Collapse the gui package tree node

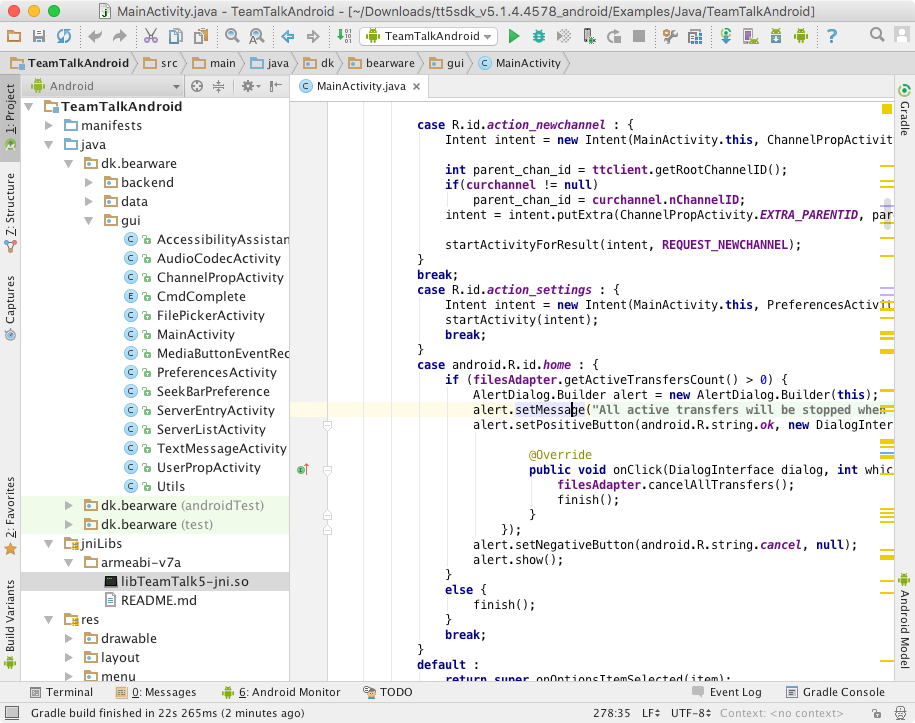click(89, 221)
